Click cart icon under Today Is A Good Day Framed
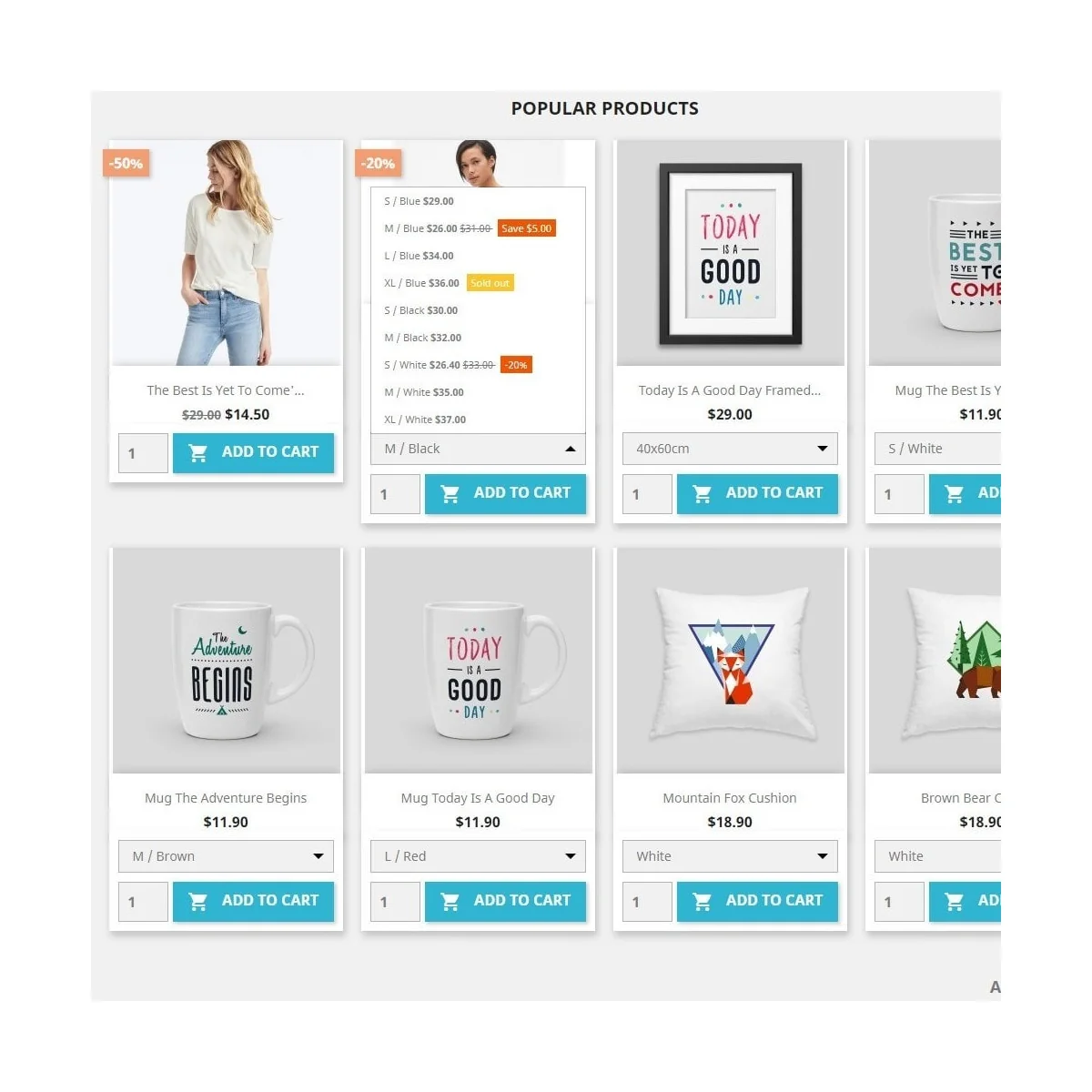Image resolution: width=1092 pixels, height=1092 pixels. 702,493
